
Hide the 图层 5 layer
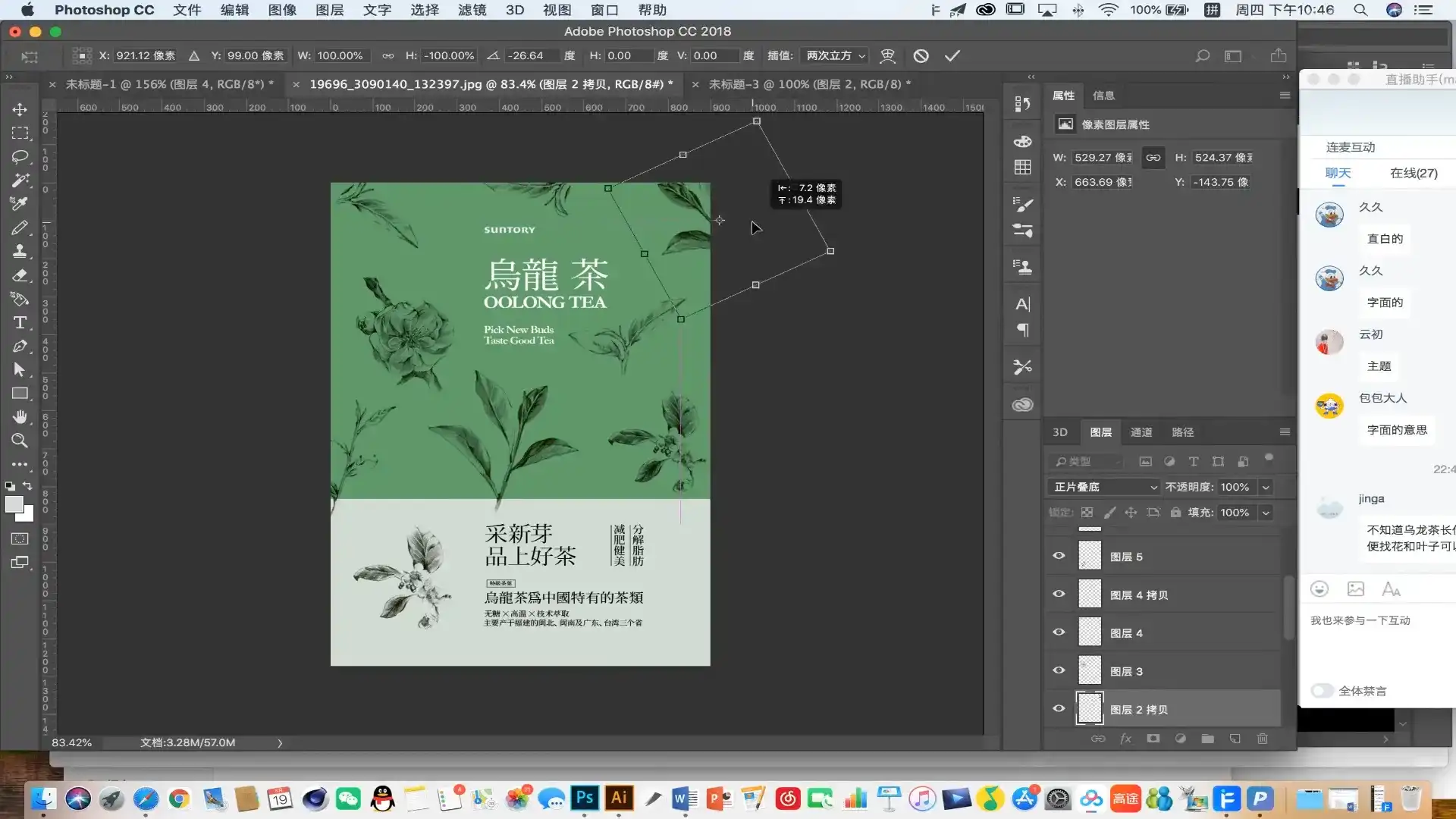tap(1058, 555)
